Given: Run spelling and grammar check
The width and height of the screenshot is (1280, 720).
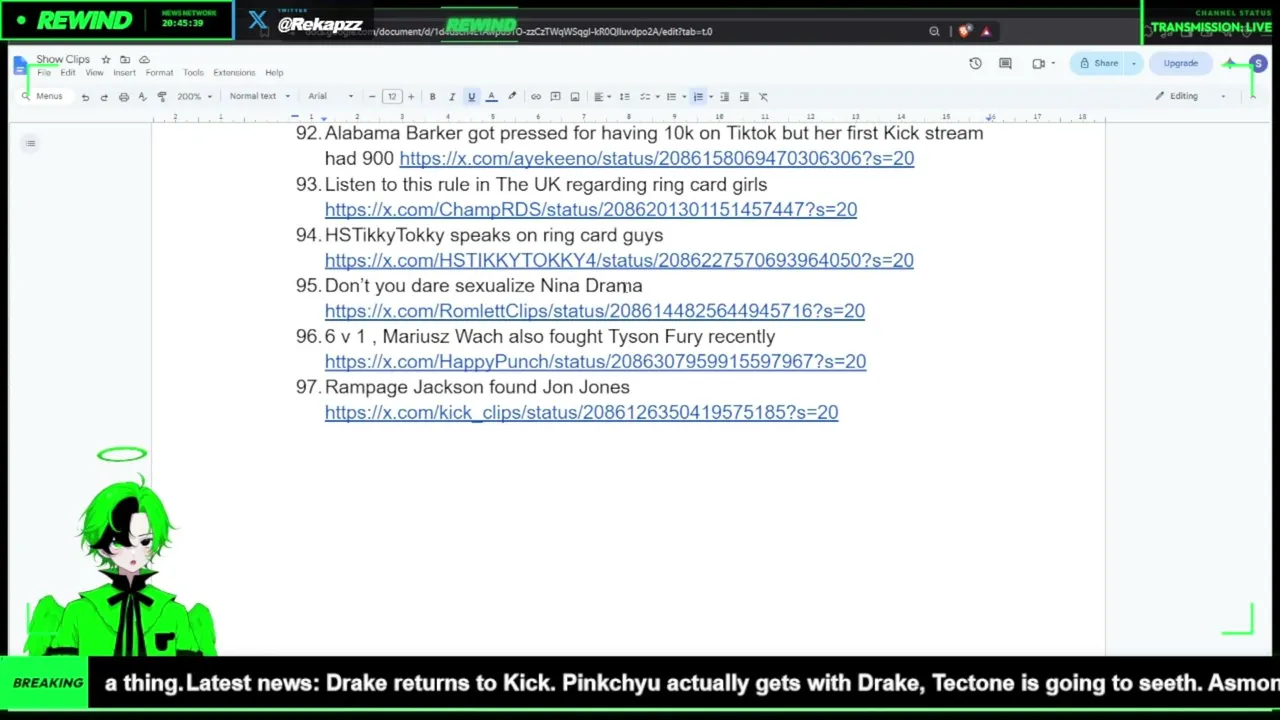Looking at the screenshot, I should pos(143,97).
